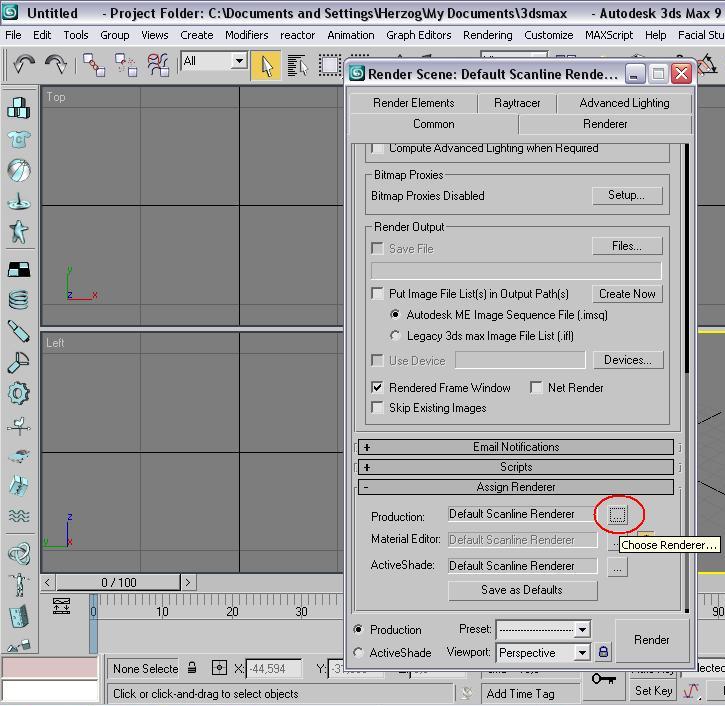Image resolution: width=725 pixels, height=706 pixels.
Task: Select Legacy 3ds max Image File List option
Action: (395, 335)
